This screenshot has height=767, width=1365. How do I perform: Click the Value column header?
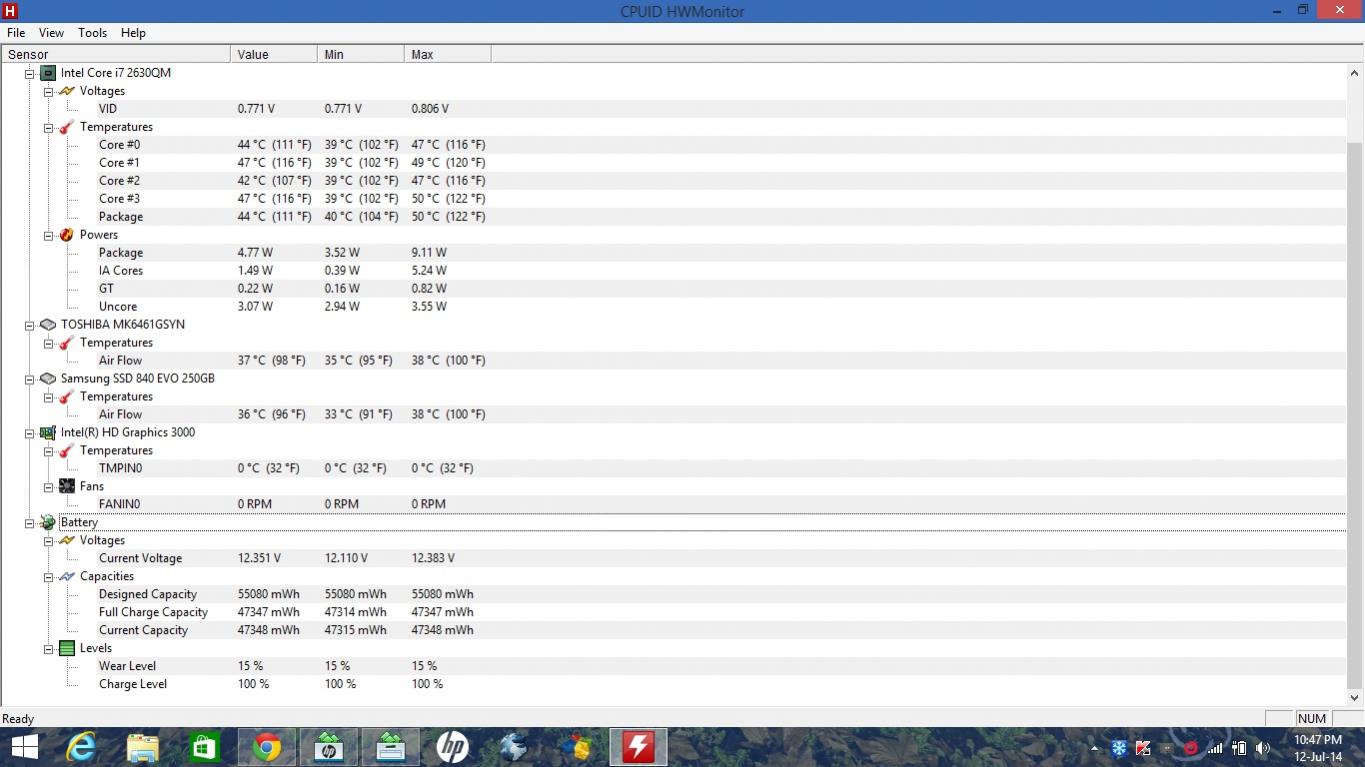tap(272, 55)
